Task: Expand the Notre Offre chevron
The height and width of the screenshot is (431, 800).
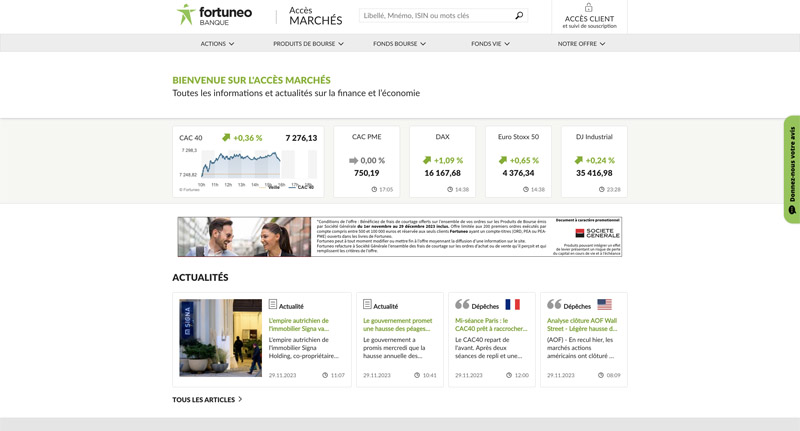Action: coord(603,44)
